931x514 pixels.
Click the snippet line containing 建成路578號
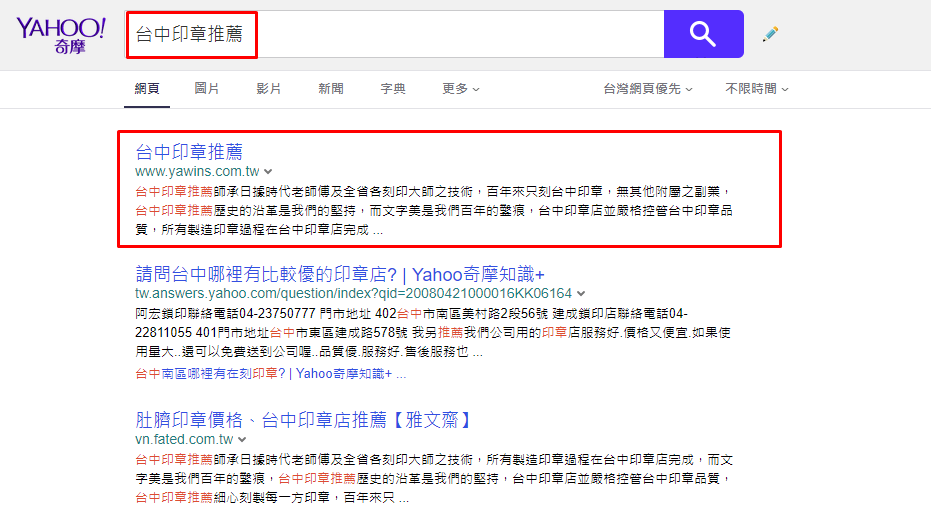point(433,332)
